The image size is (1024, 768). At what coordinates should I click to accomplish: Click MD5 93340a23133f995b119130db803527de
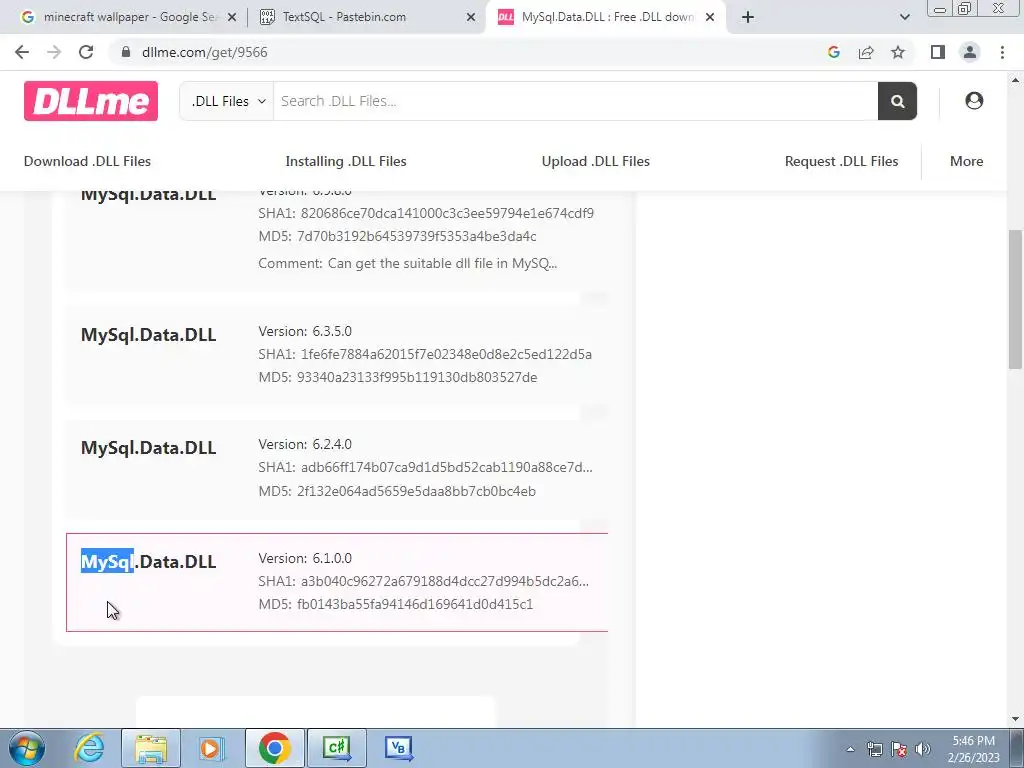pyautogui.click(x=398, y=377)
